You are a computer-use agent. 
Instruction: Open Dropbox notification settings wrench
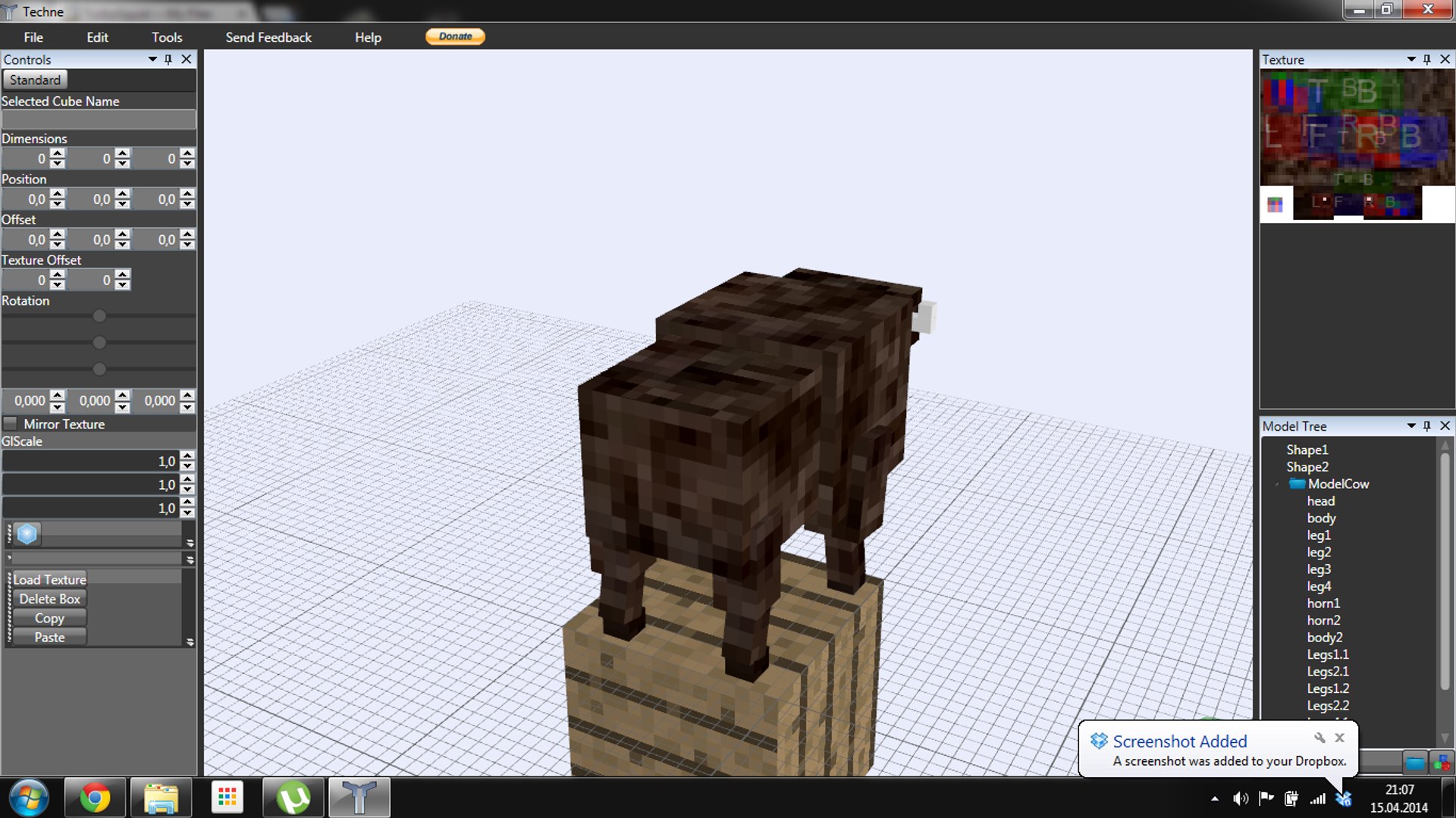coord(1319,738)
